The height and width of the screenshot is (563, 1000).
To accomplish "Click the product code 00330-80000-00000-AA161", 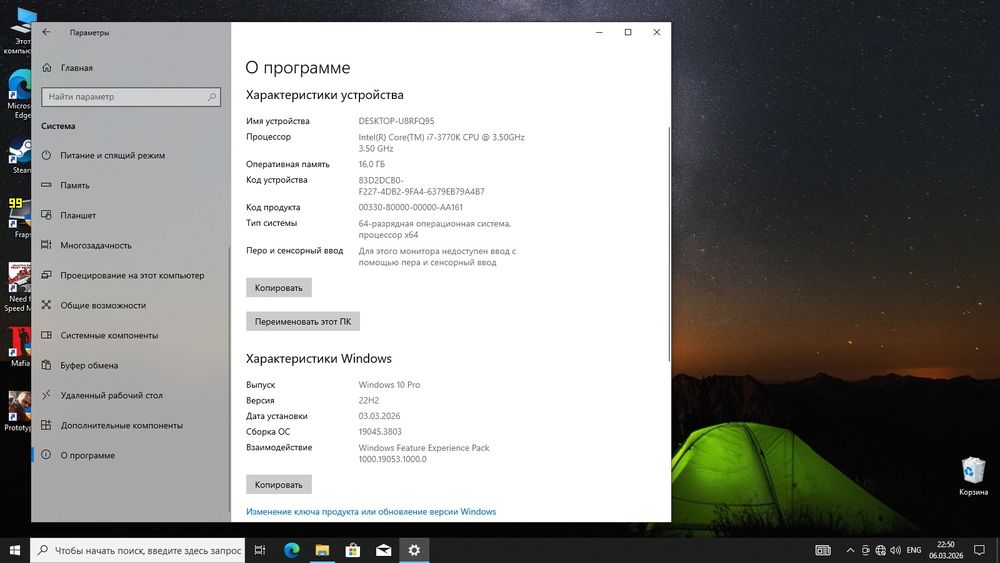I will tap(410, 207).
